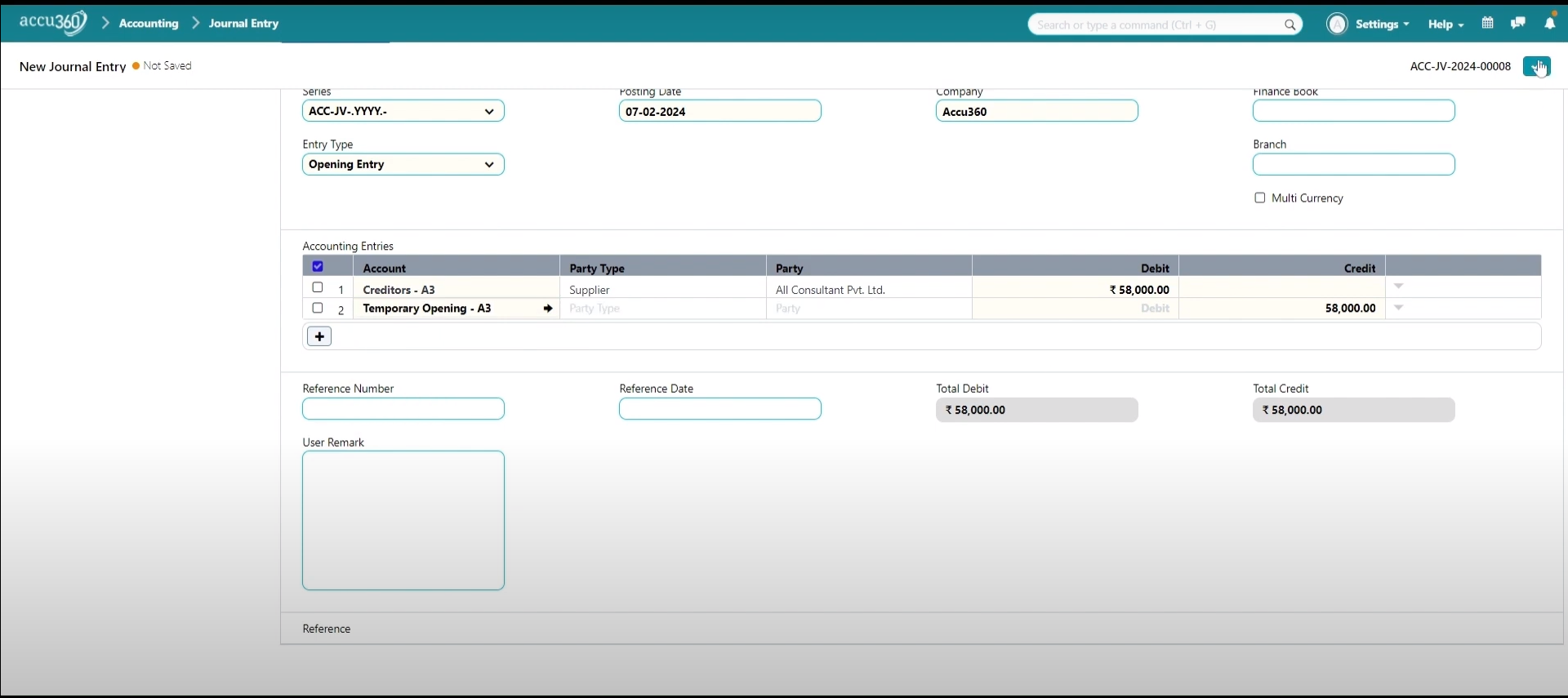Click the Total Credit value field
This screenshot has width=1568, height=698.
pyautogui.click(x=1354, y=410)
